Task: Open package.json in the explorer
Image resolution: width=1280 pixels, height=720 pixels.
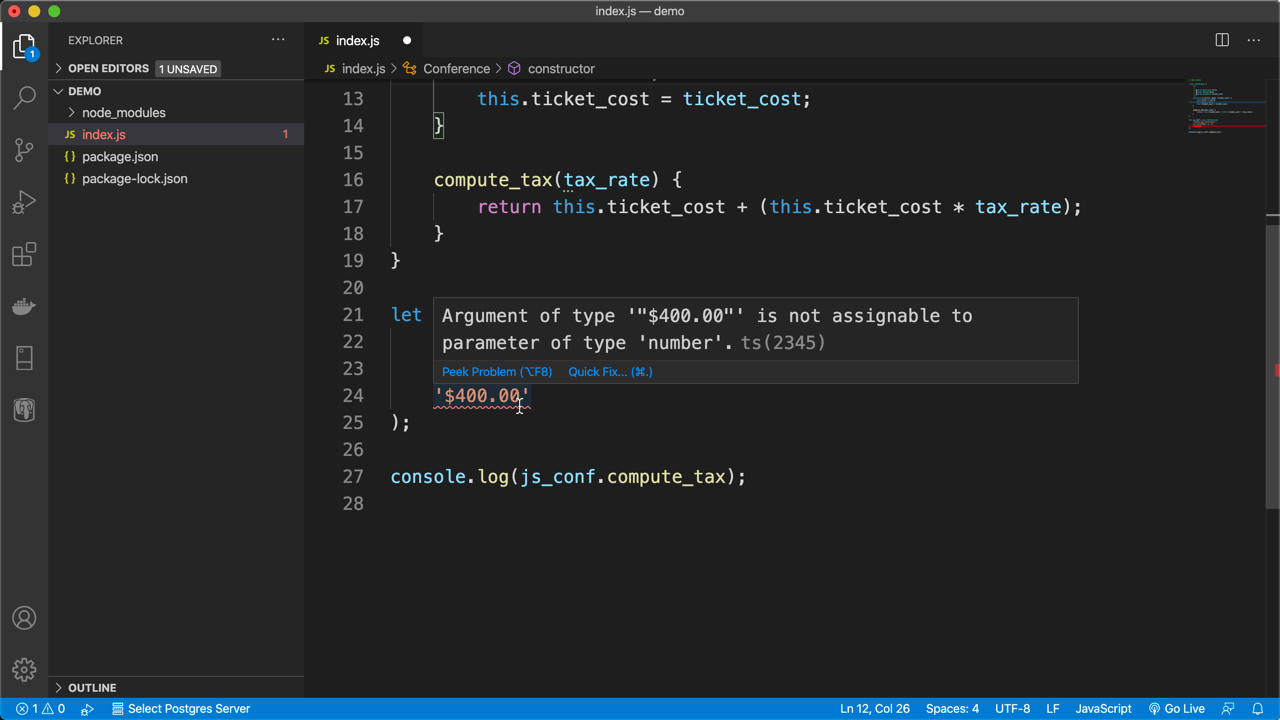Action: (x=176, y=157)
